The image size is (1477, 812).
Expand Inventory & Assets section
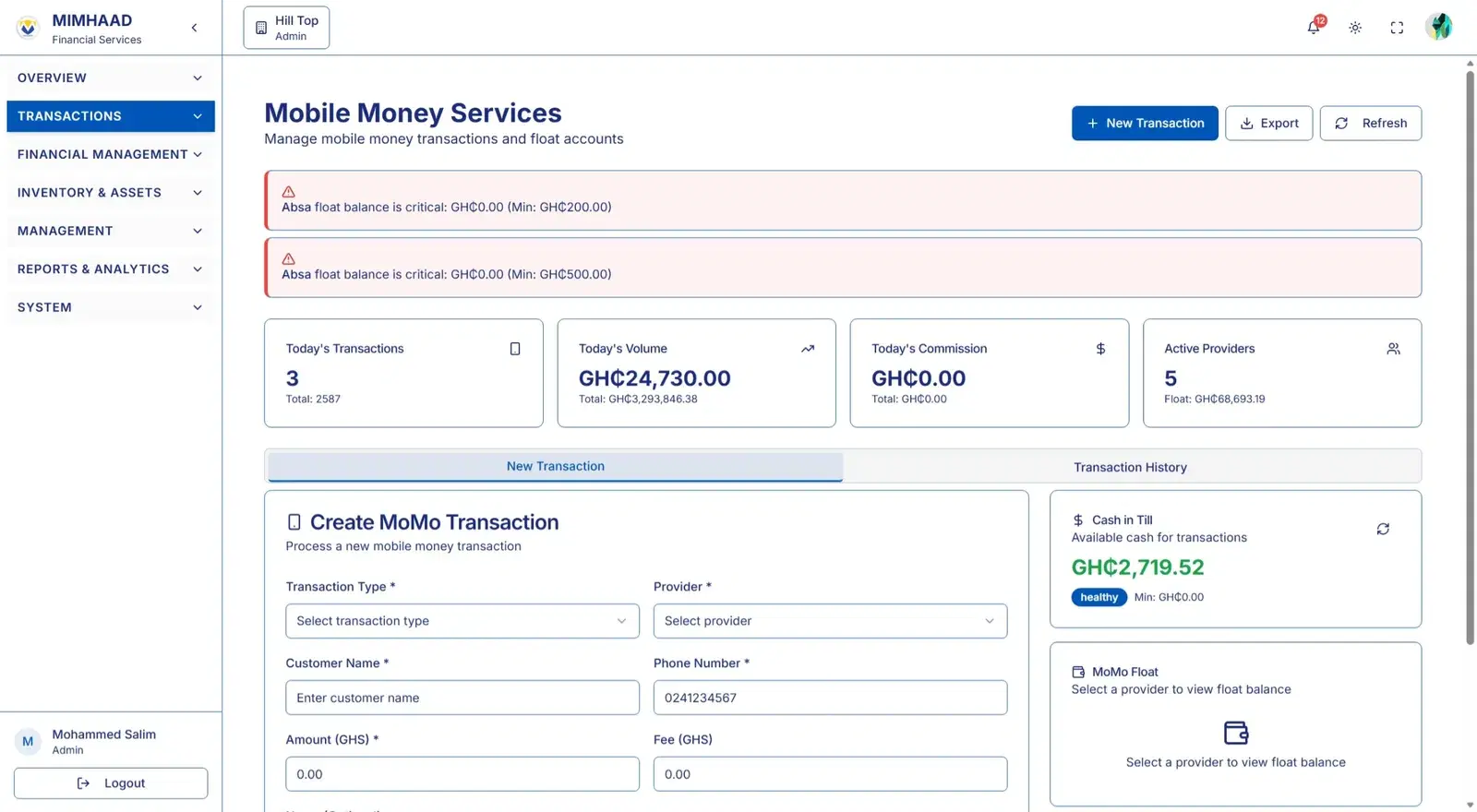point(111,193)
